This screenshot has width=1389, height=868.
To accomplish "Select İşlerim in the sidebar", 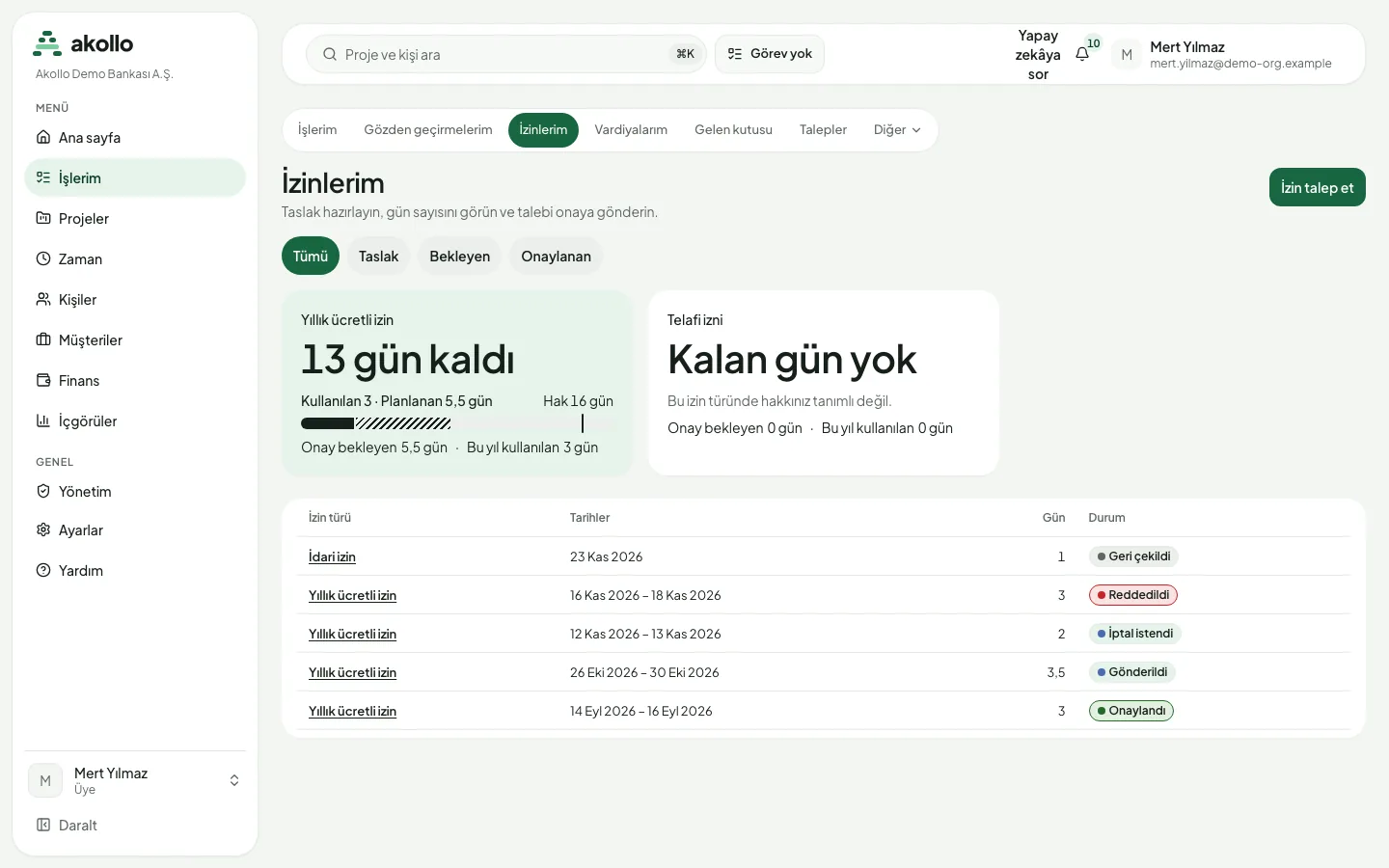I will 135,178.
